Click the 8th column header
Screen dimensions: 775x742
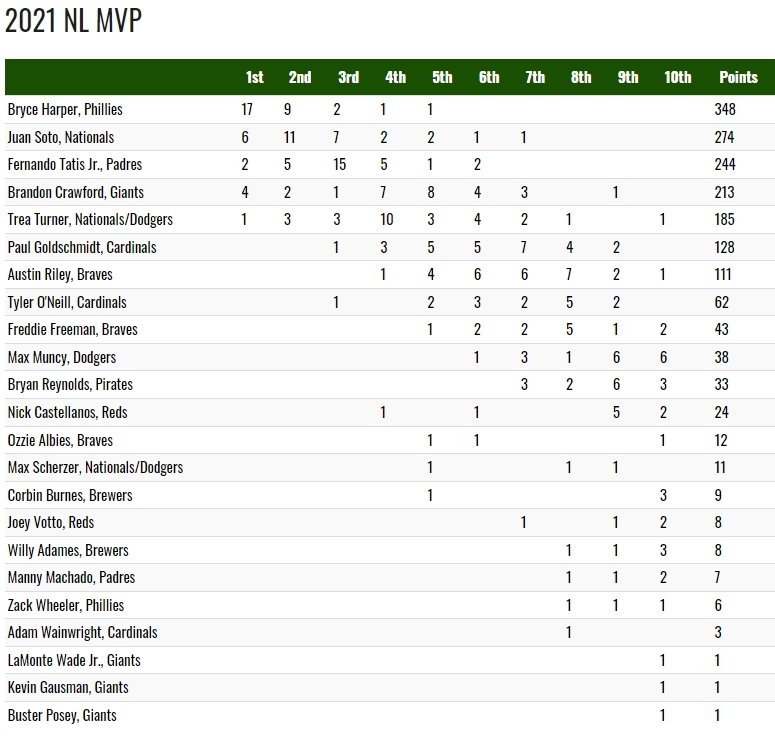(581, 77)
